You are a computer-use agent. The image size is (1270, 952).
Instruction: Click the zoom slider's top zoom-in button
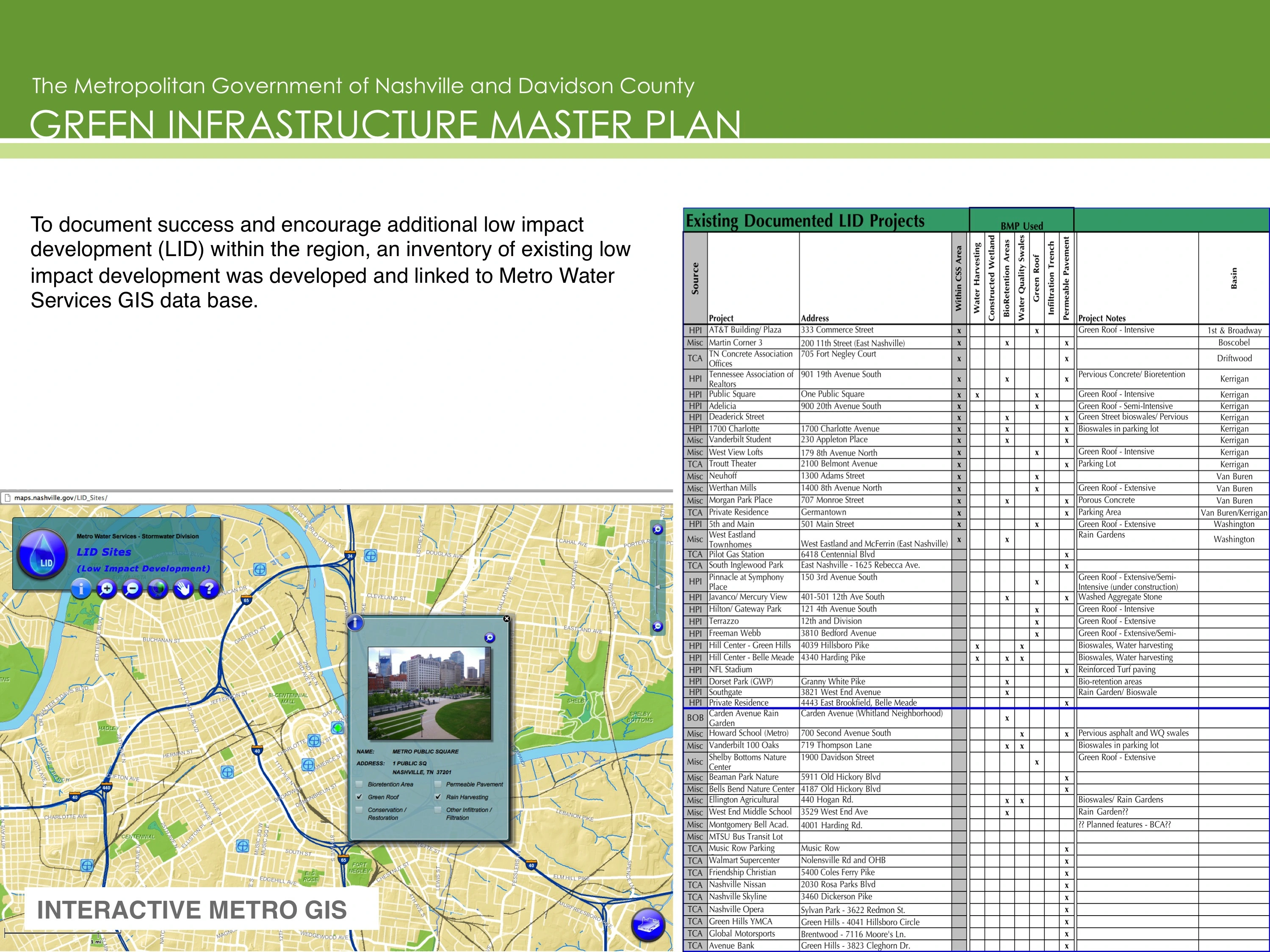(657, 530)
